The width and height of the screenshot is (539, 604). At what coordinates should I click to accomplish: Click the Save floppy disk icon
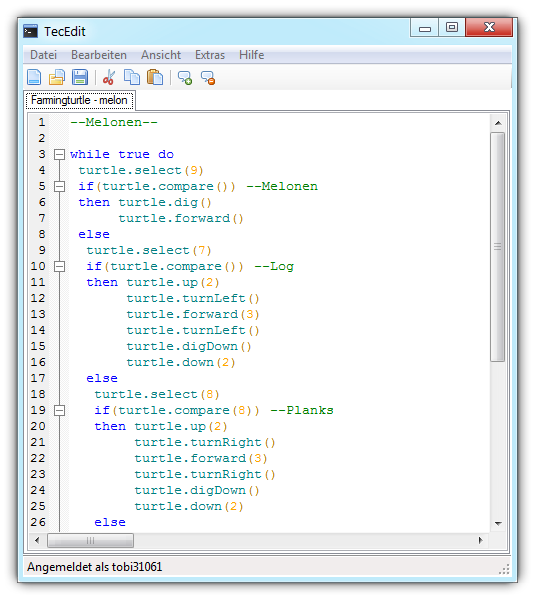(80, 77)
